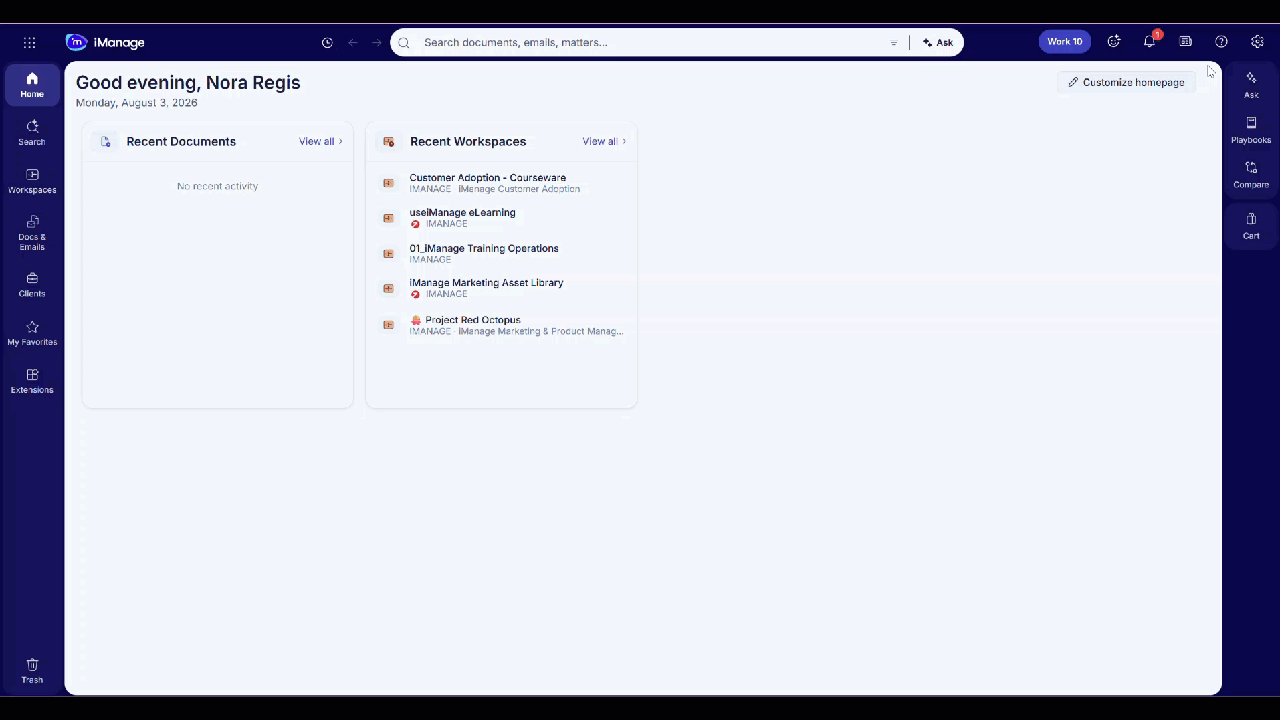This screenshot has height=720, width=1280.
Task: Click the Ask button in search bar
Action: [x=938, y=42]
